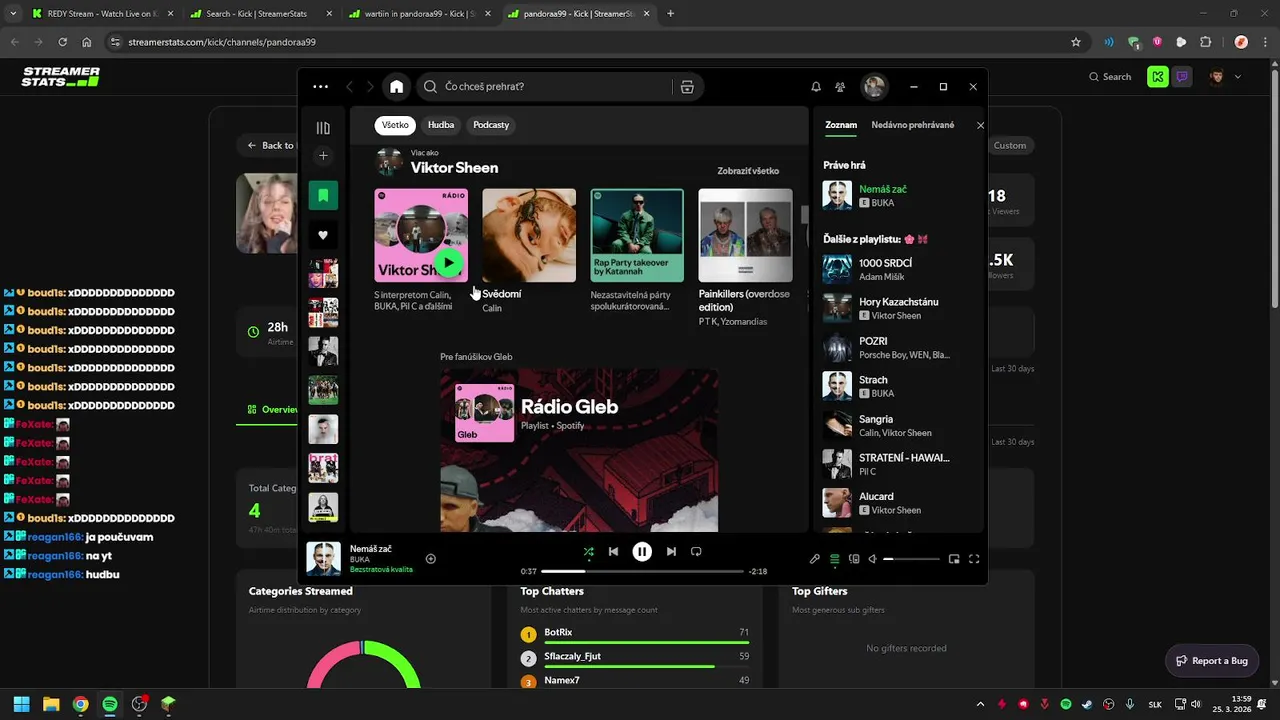1280x720 pixels.
Task: Open the Spotify profile avatar
Action: (874, 87)
